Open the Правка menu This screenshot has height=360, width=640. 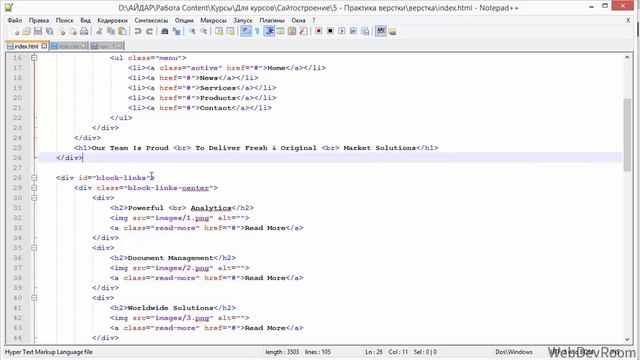tap(39, 20)
